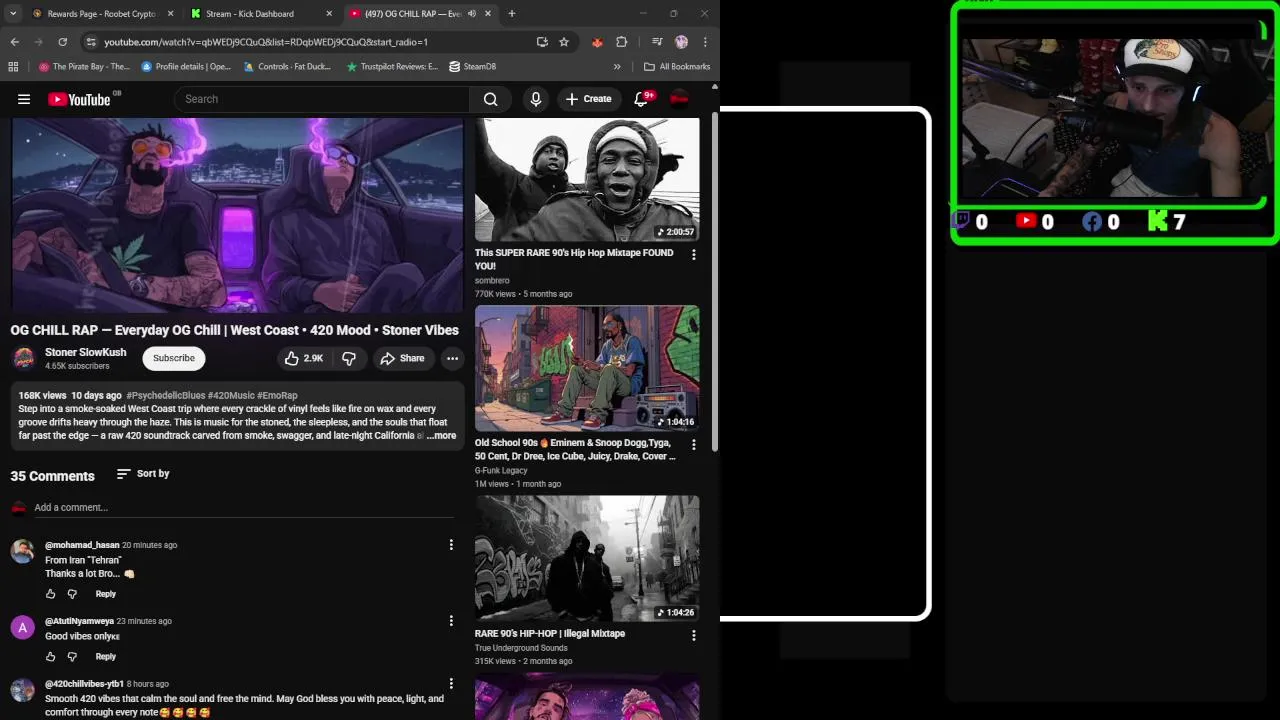Open Profile details bookmark
1280x720 pixels.
(x=187, y=67)
